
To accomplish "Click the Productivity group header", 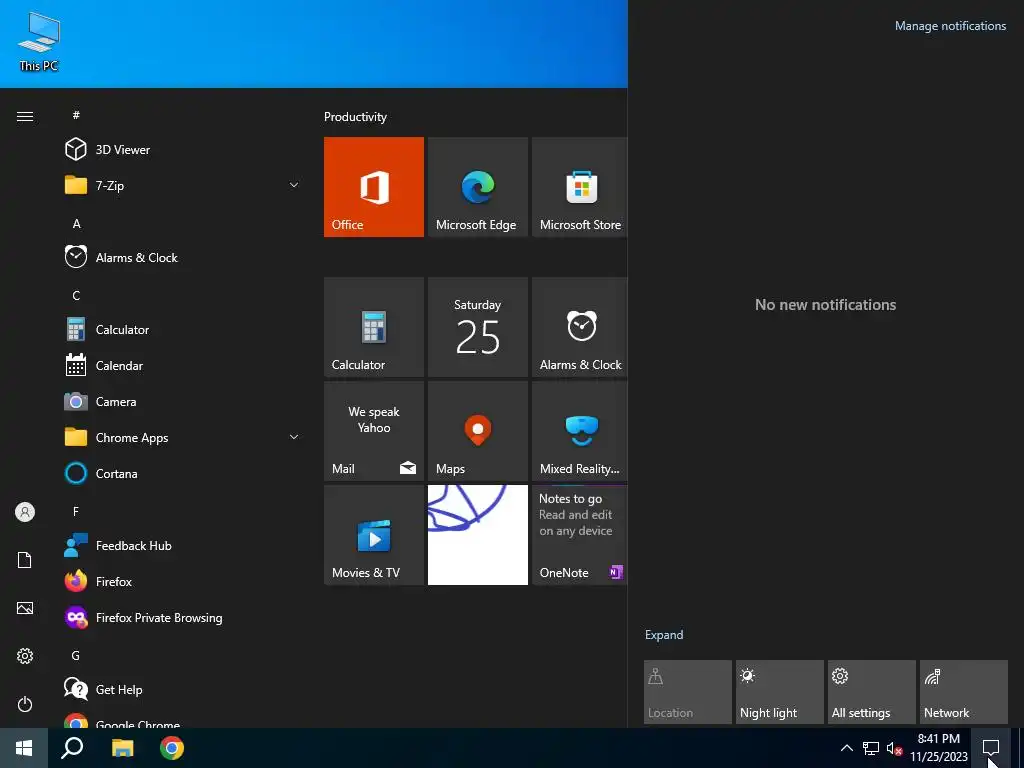I will click(x=355, y=117).
